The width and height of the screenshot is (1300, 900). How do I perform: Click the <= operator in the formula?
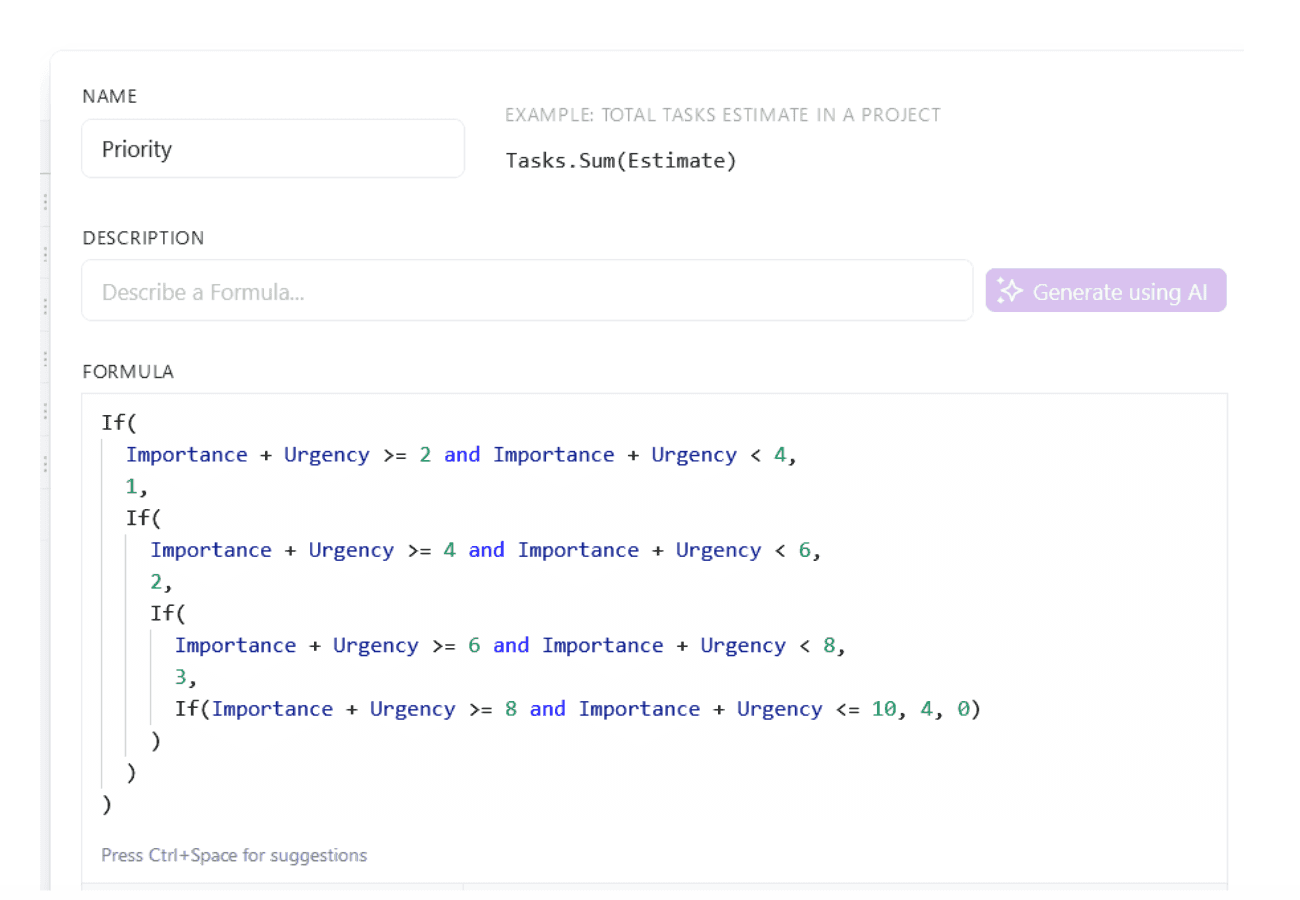pos(846,709)
